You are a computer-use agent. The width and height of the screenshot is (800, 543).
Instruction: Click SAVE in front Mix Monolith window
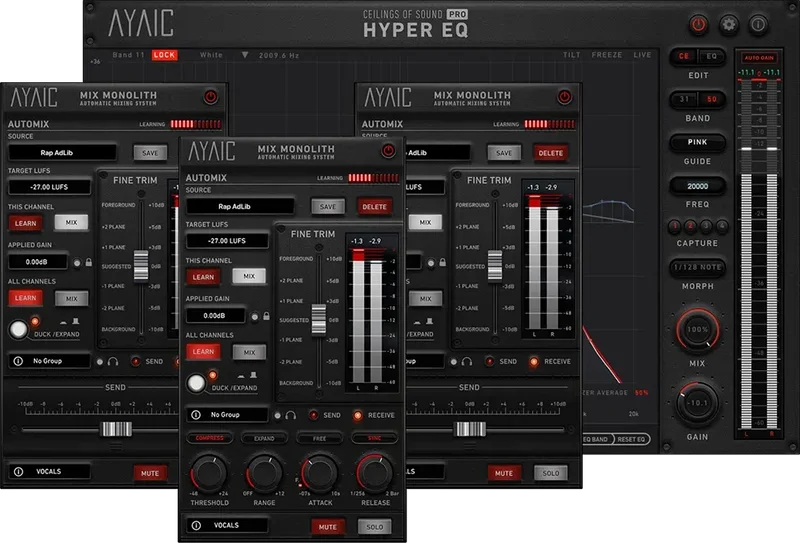pyautogui.click(x=328, y=207)
